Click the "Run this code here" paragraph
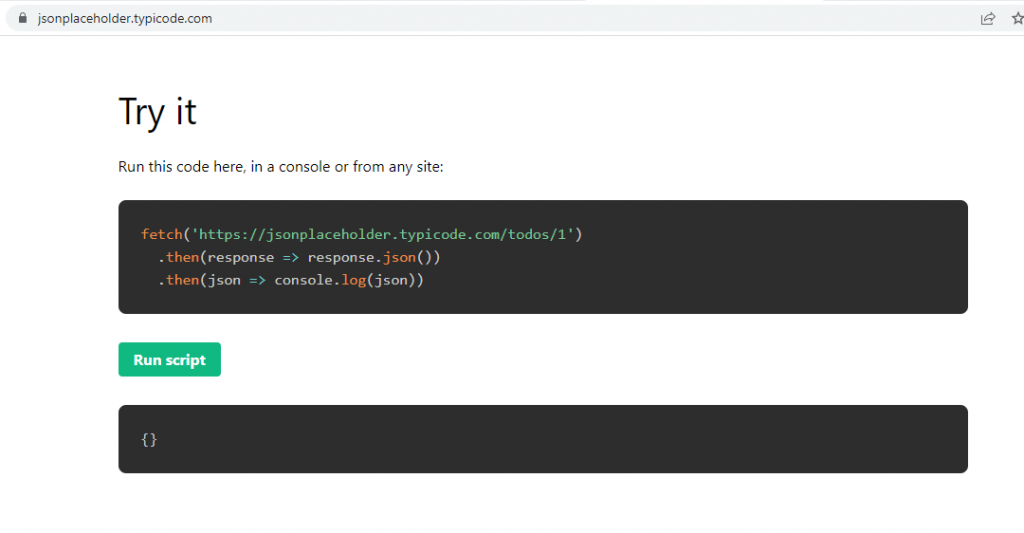The height and width of the screenshot is (533, 1024). click(x=280, y=167)
